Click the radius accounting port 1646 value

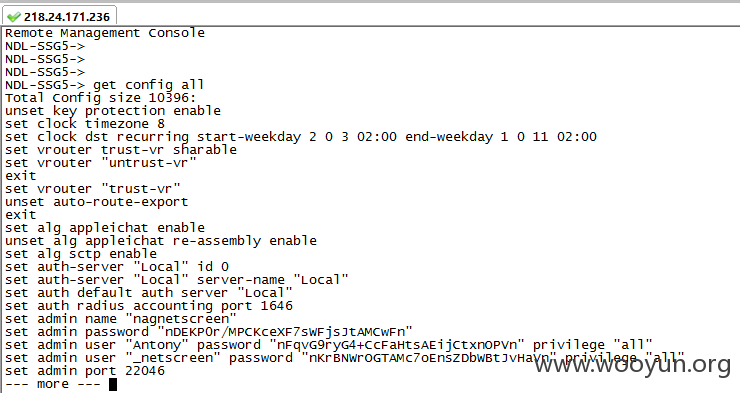[x=277, y=306]
